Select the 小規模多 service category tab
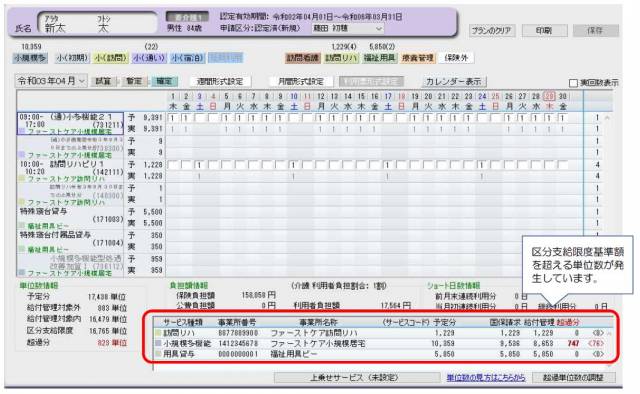640x394 pixels. (30, 58)
